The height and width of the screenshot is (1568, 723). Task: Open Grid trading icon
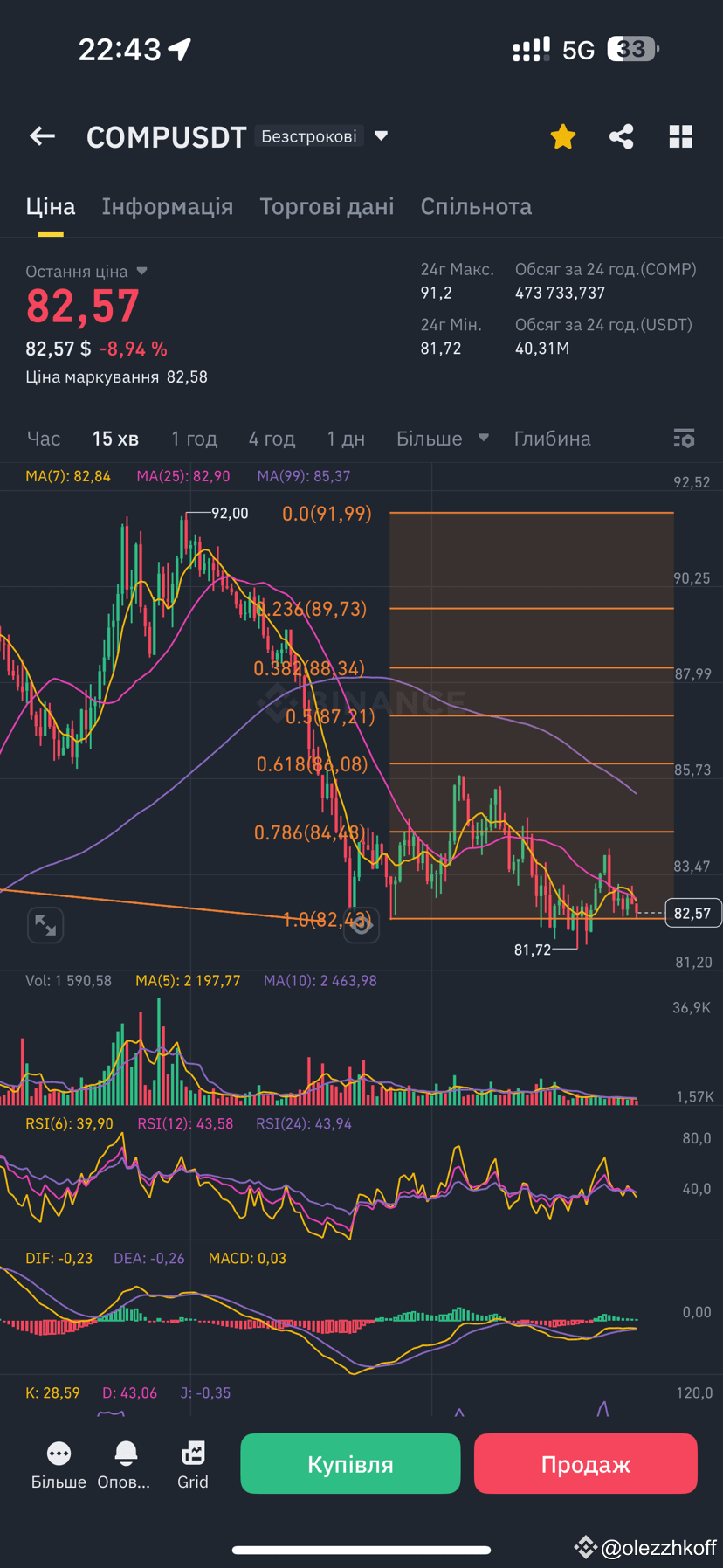click(193, 1454)
